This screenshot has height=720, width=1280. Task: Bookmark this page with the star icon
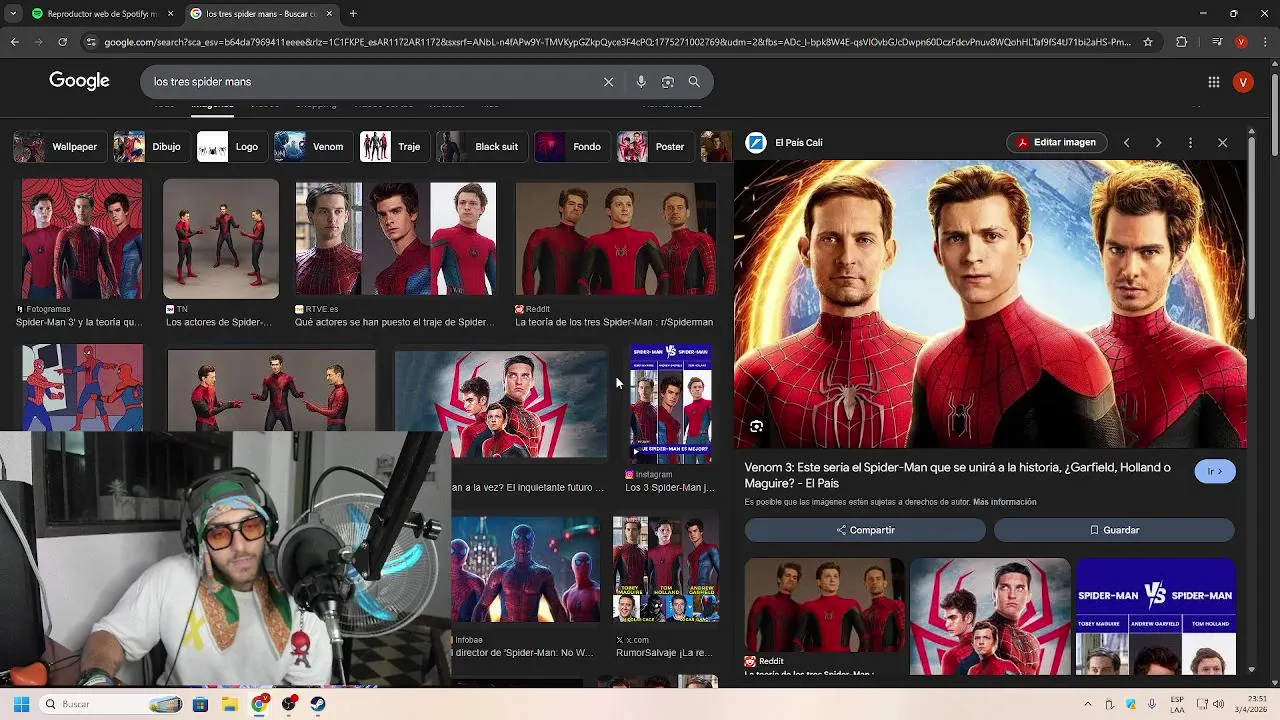coord(1148,42)
